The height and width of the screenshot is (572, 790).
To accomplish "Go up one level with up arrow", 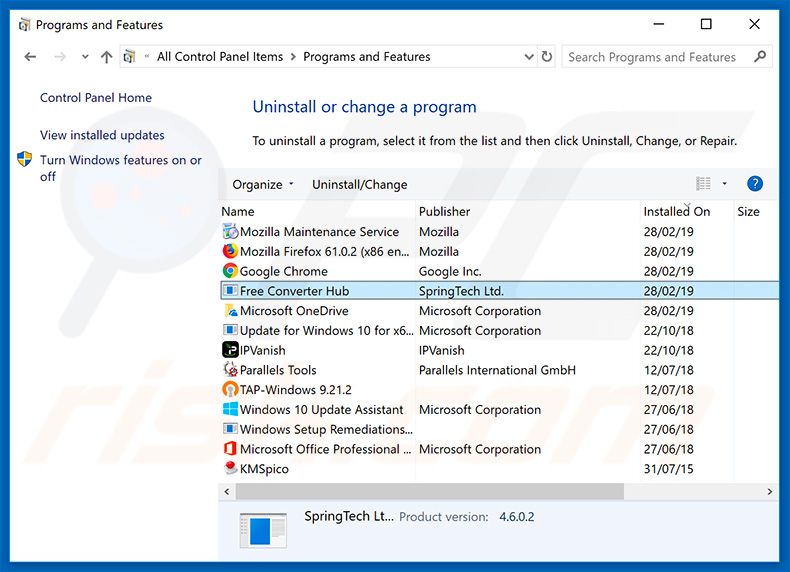I will (106, 56).
